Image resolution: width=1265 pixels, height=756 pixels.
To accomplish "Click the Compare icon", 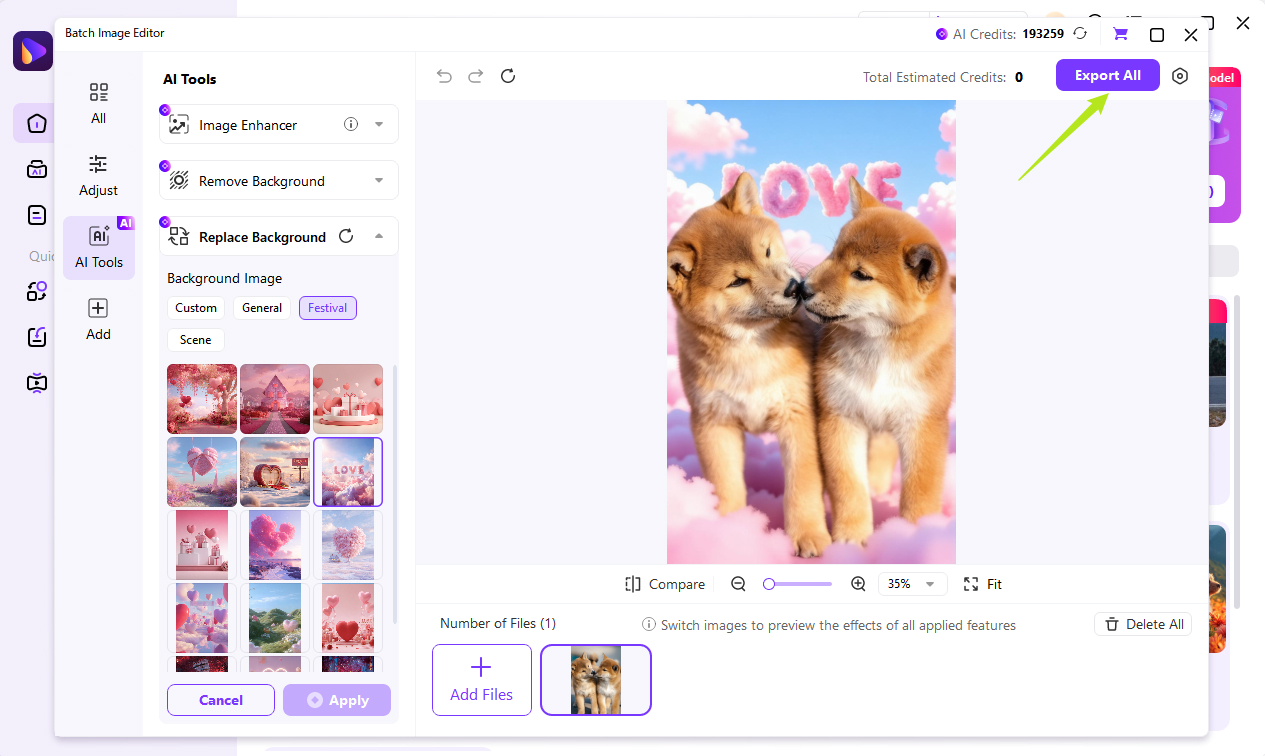I will [632, 584].
